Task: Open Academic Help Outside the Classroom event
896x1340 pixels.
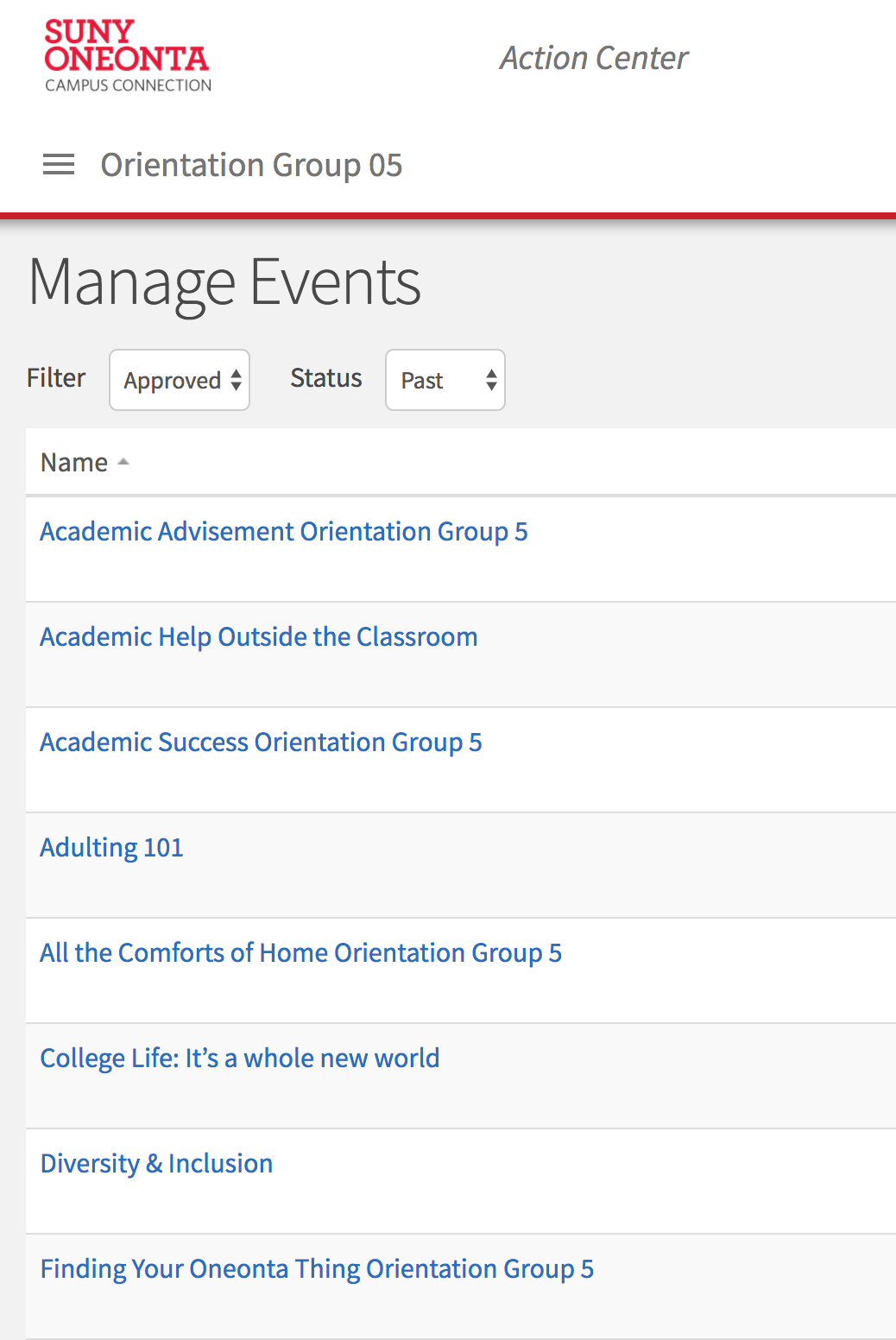Action: 259,637
